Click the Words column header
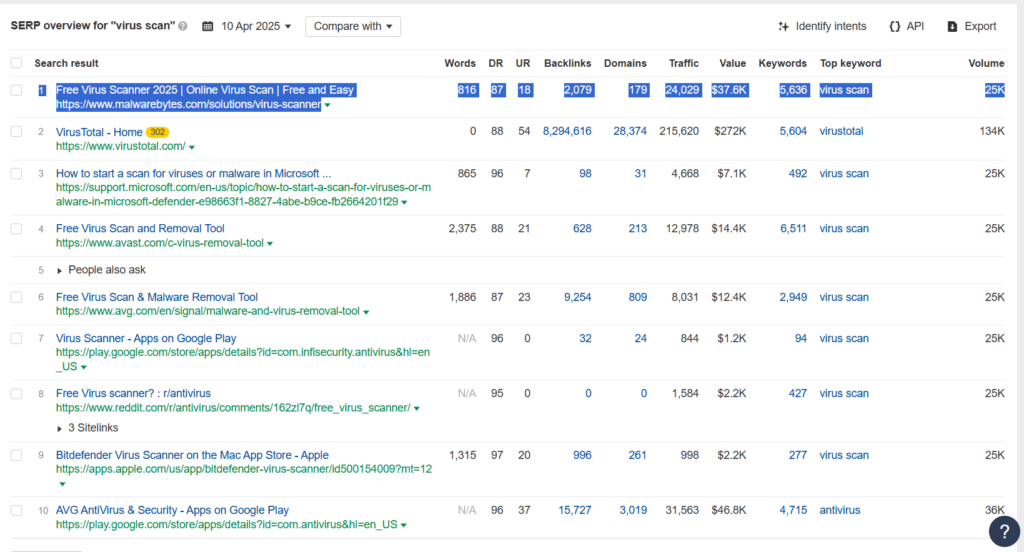 pos(460,63)
